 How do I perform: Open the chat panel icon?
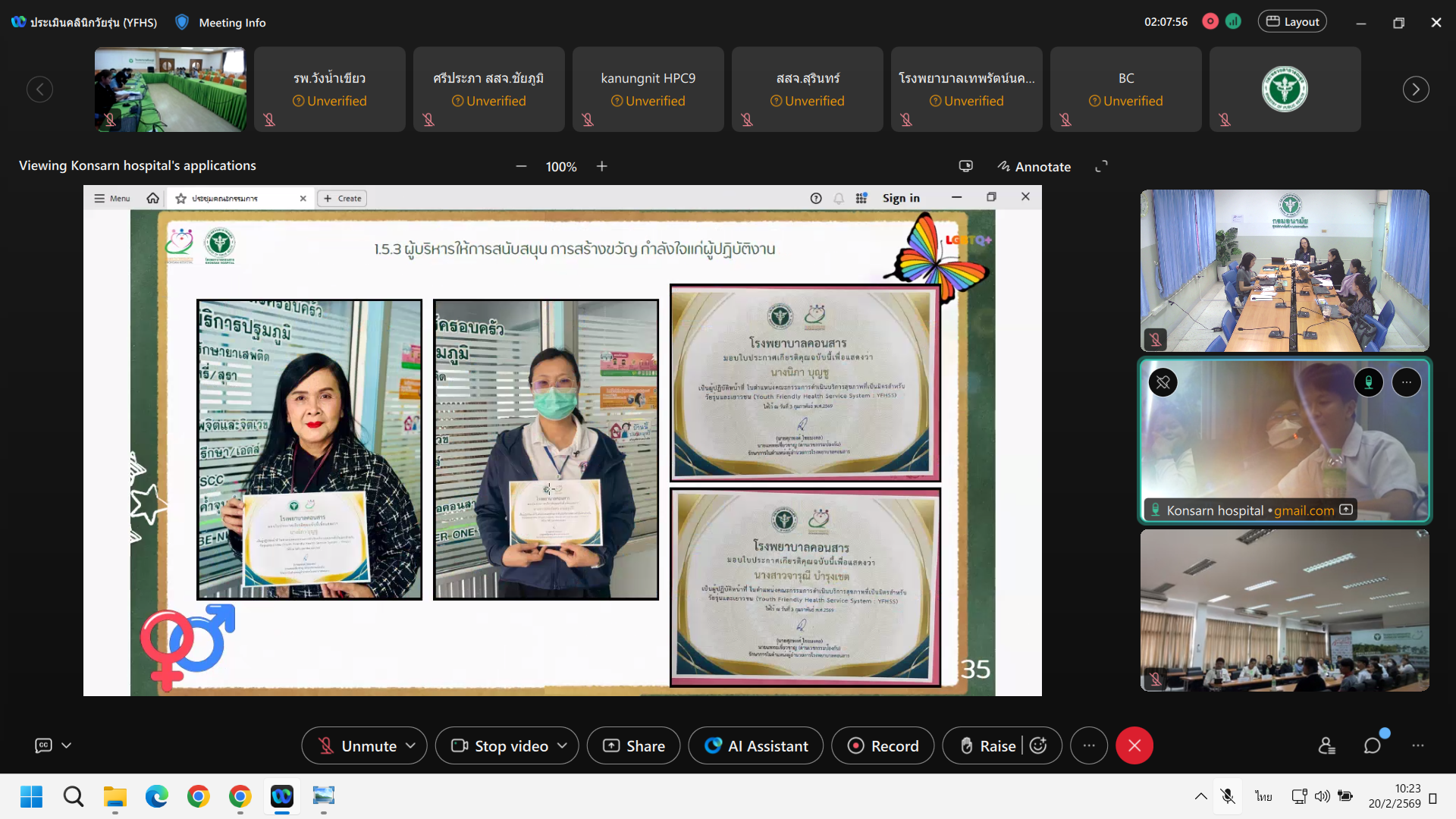[x=1372, y=746]
